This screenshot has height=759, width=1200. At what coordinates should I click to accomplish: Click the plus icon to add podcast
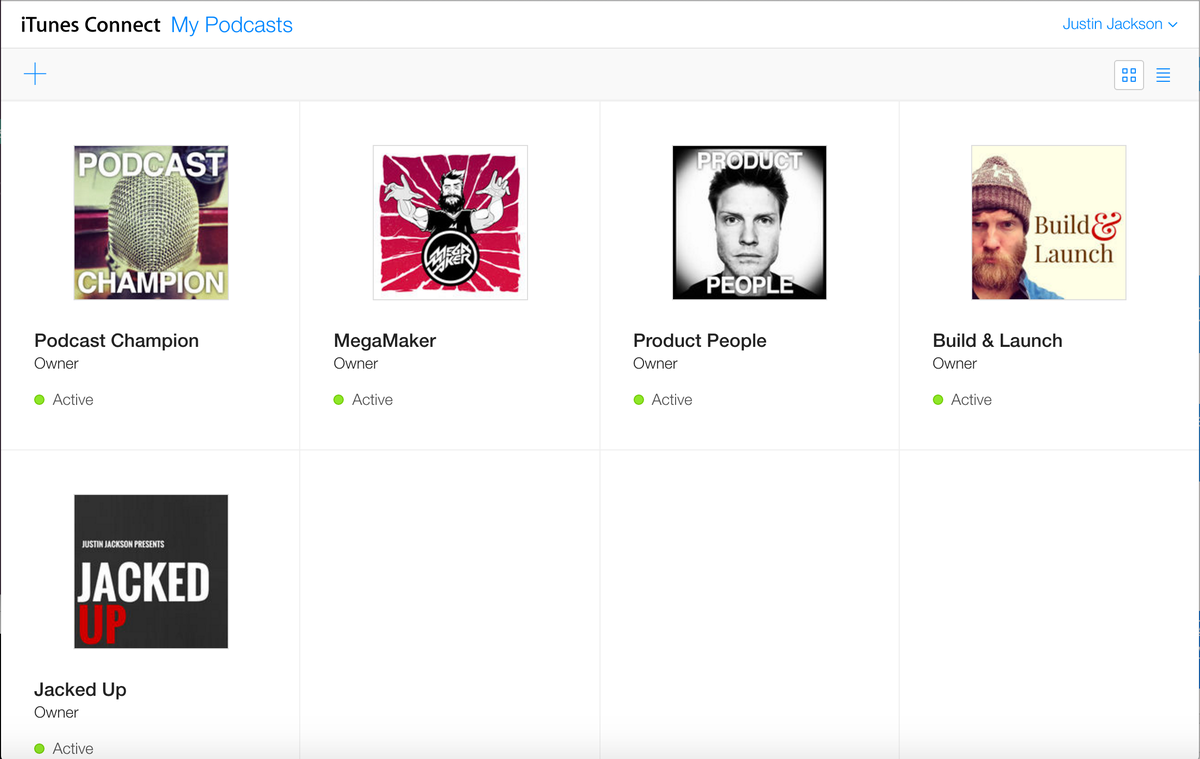click(x=35, y=74)
